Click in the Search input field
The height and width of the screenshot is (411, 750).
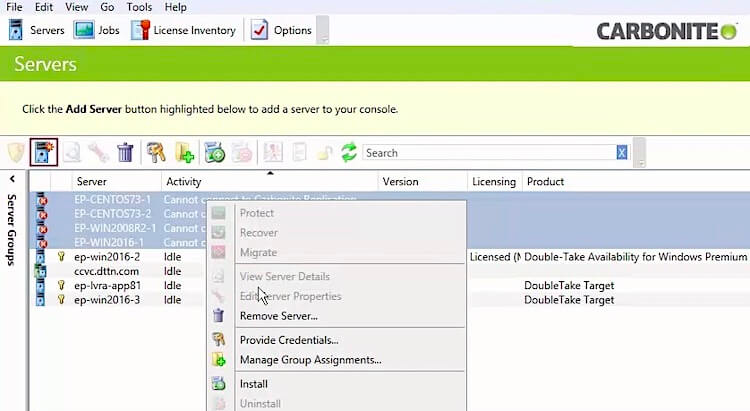(x=490, y=153)
